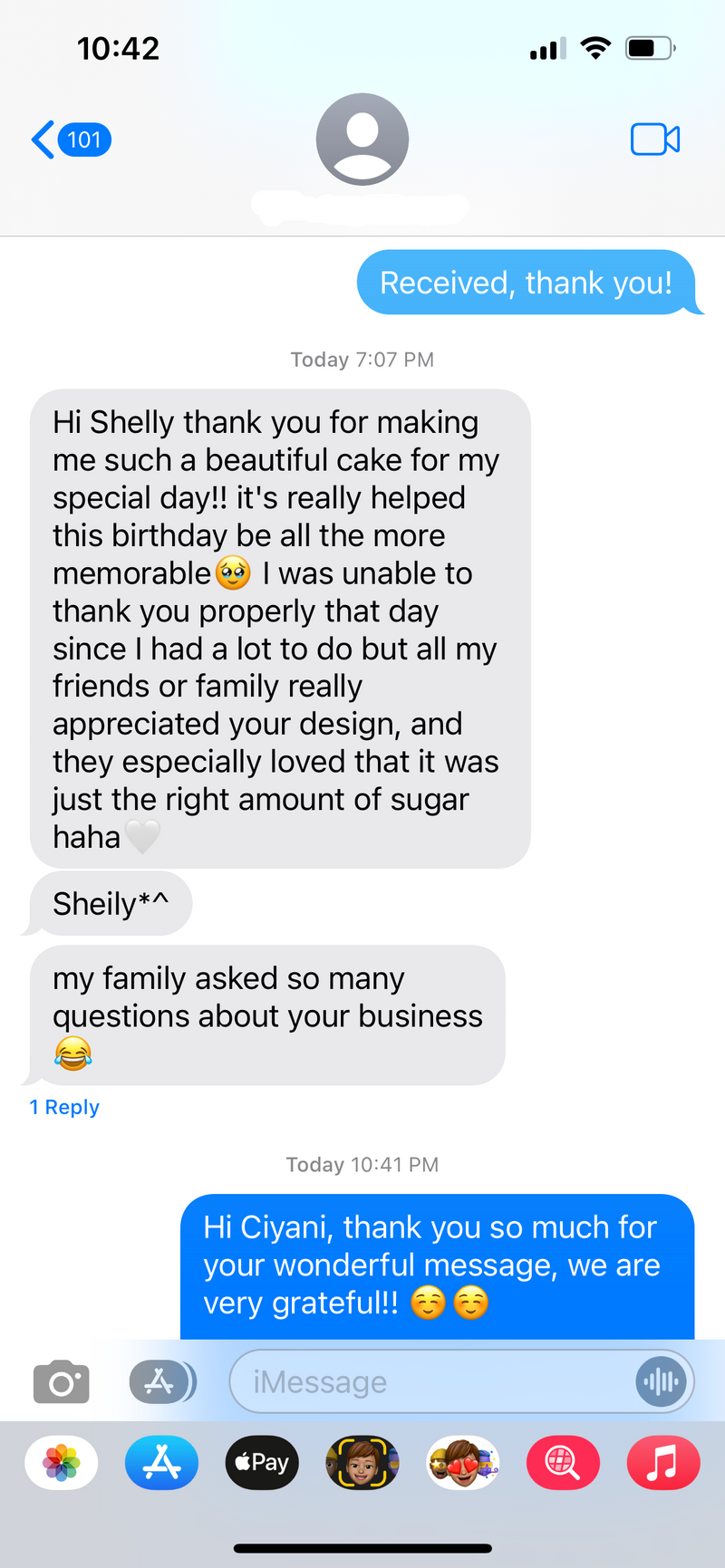Screen dimensions: 725x1568
Task: Open Memoji Stickers in the drawer
Action: point(462,1463)
